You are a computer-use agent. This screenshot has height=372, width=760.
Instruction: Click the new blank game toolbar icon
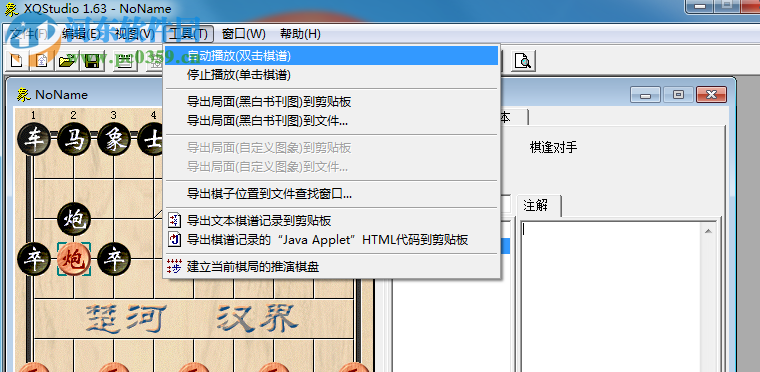16,61
